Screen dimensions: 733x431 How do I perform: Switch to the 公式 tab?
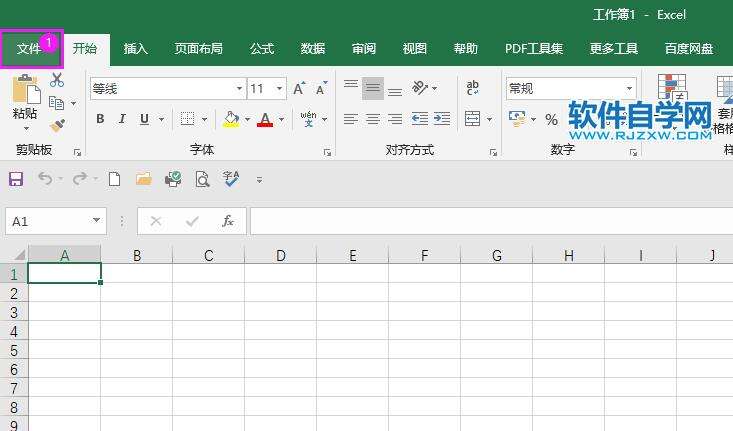click(262, 49)
